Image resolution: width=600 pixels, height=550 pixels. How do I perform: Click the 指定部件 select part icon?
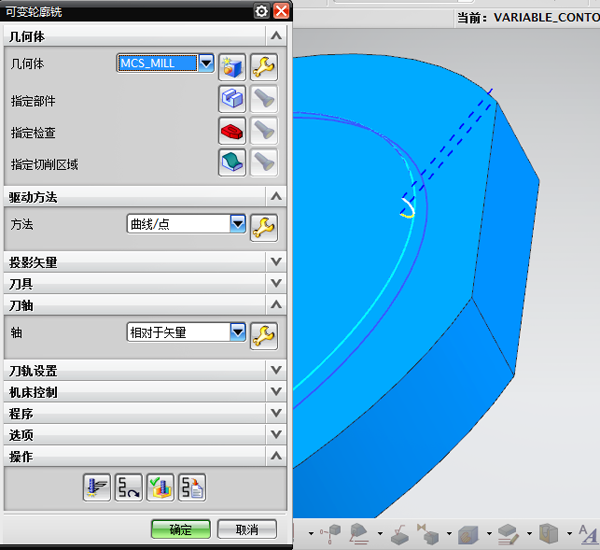point(232,98)
